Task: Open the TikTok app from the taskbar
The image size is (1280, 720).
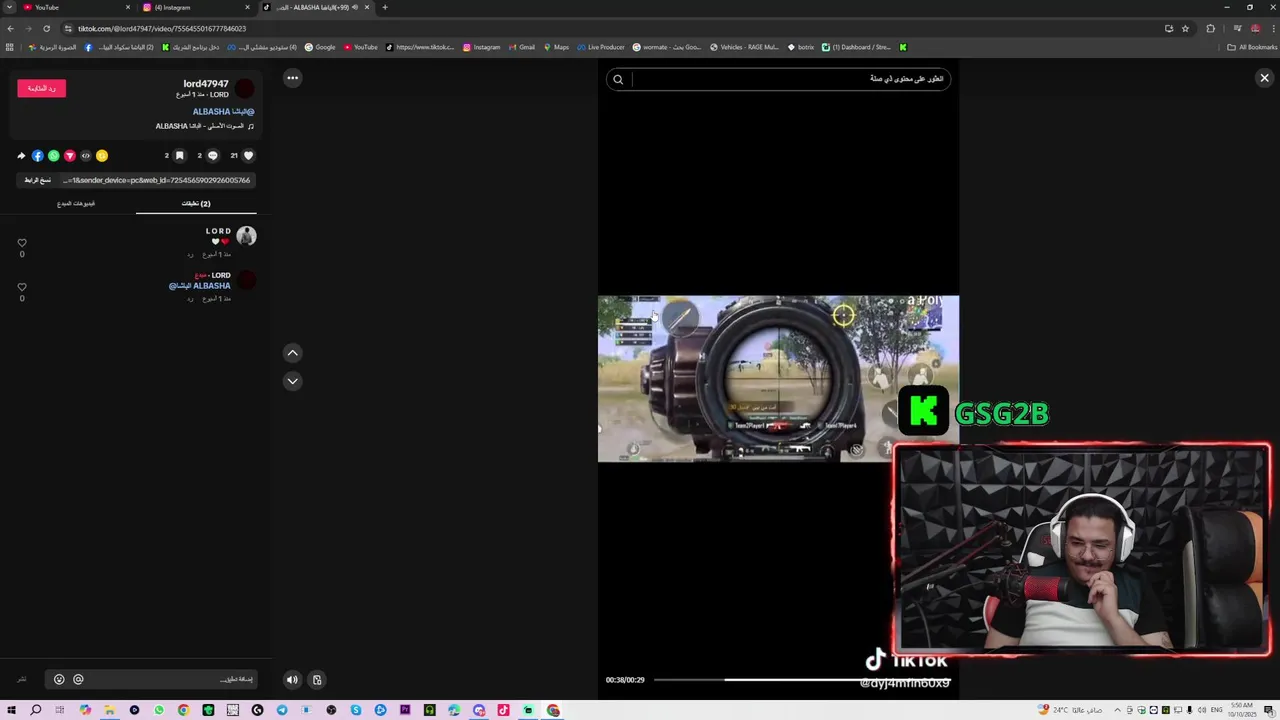Action: click(503, 710)
